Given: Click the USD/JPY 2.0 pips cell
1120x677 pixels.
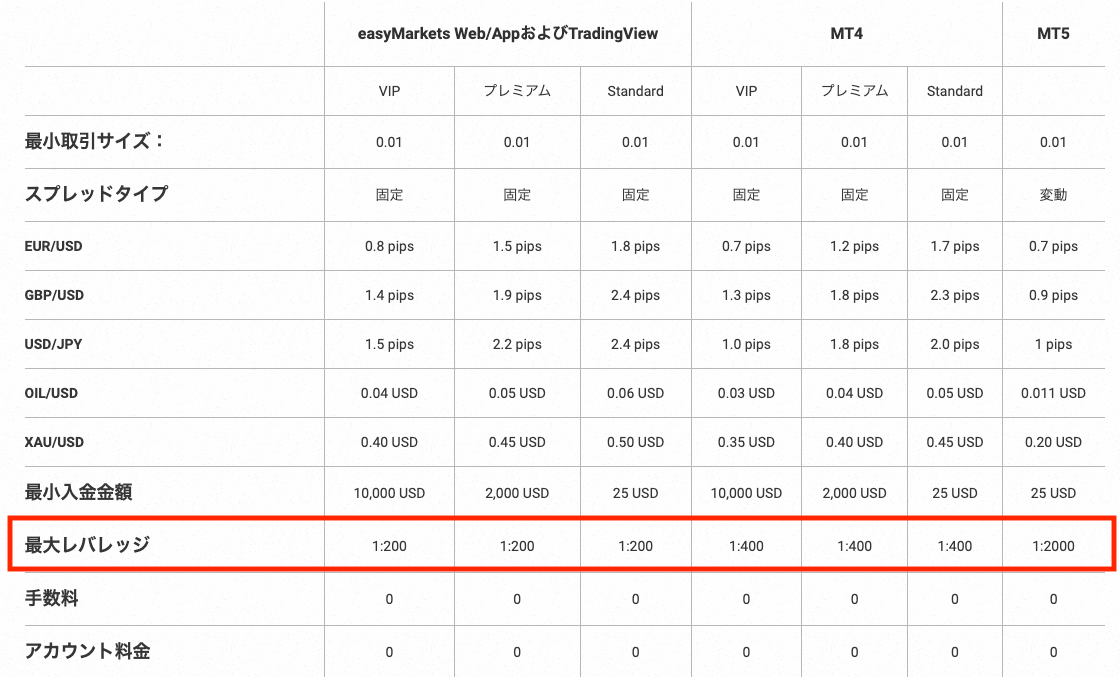Looking at the screenshot, I should pyautogui.click(x=954, y=344).
